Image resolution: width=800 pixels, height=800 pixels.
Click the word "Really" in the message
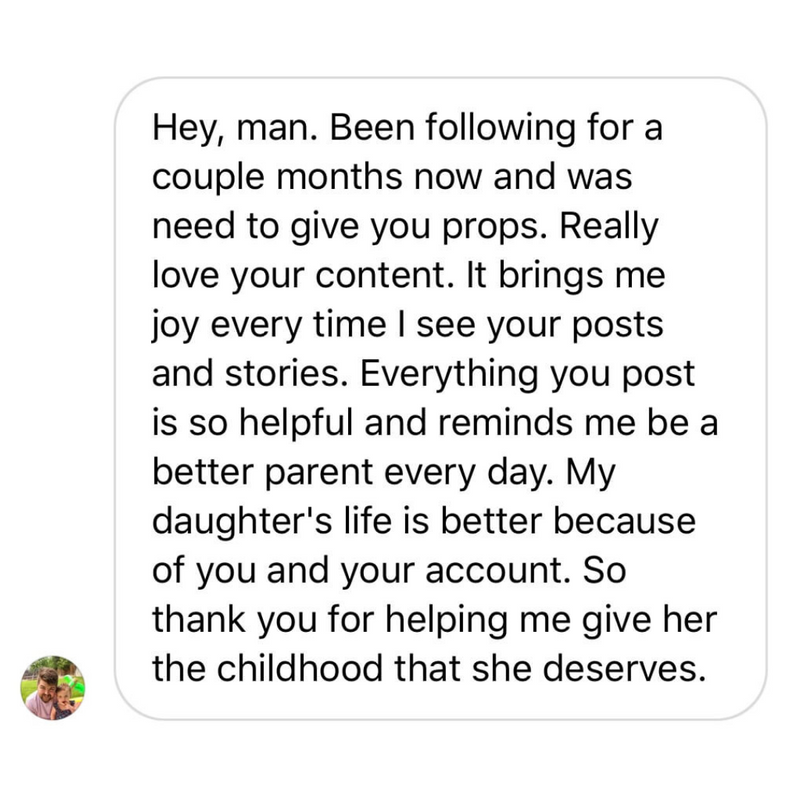[x=611, y=227]
